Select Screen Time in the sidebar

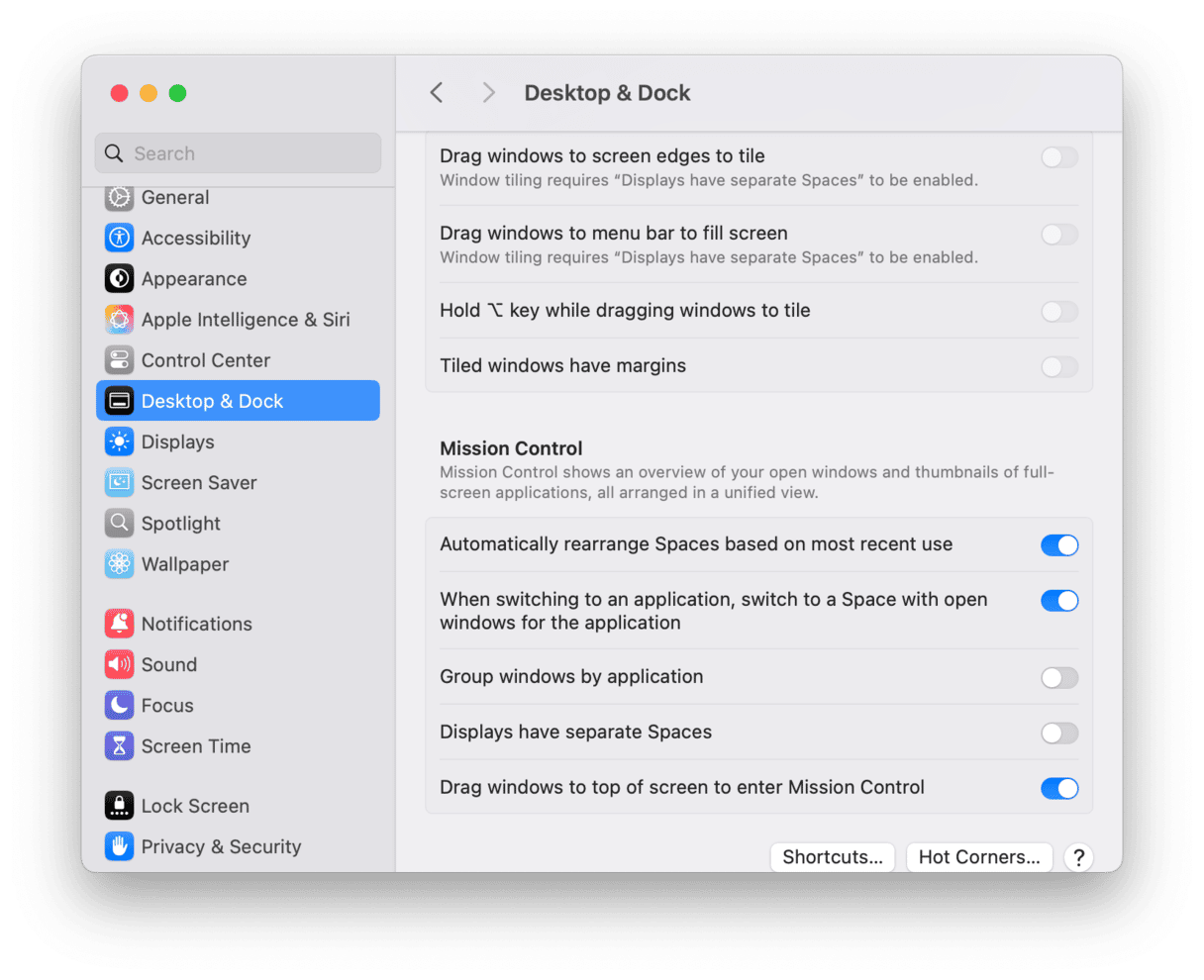238,745
